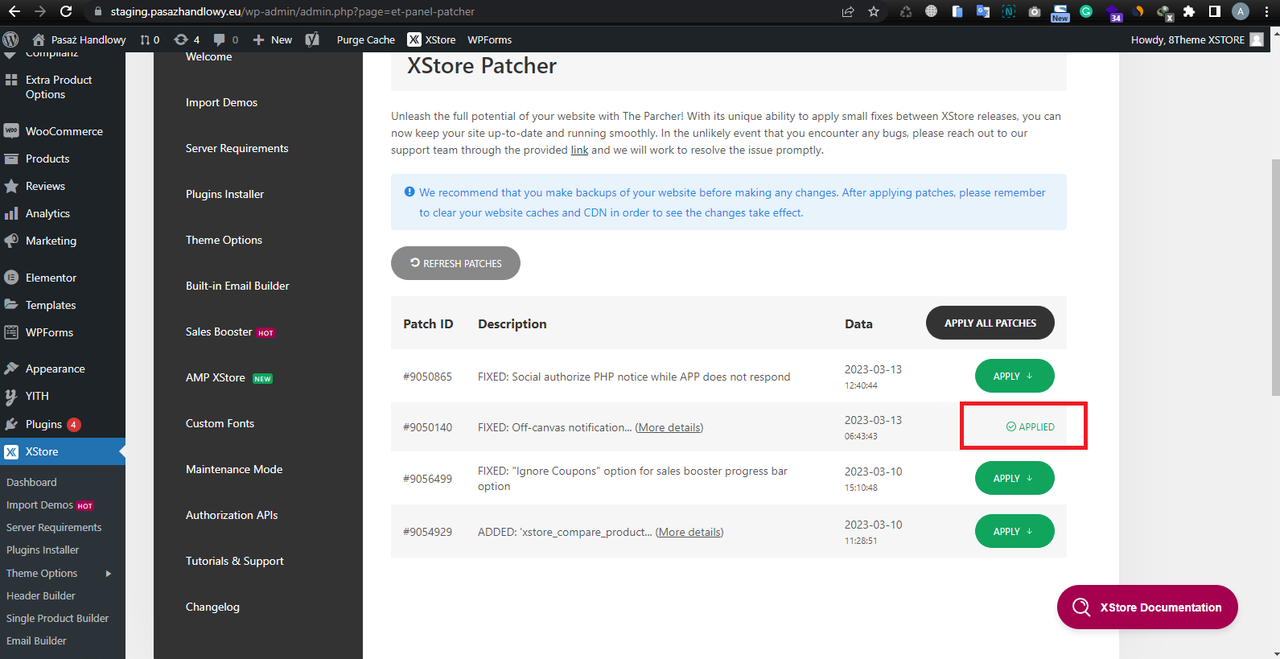
Task: Click the support 'link' hyperlink in description
Action: (x=579, y=150)
